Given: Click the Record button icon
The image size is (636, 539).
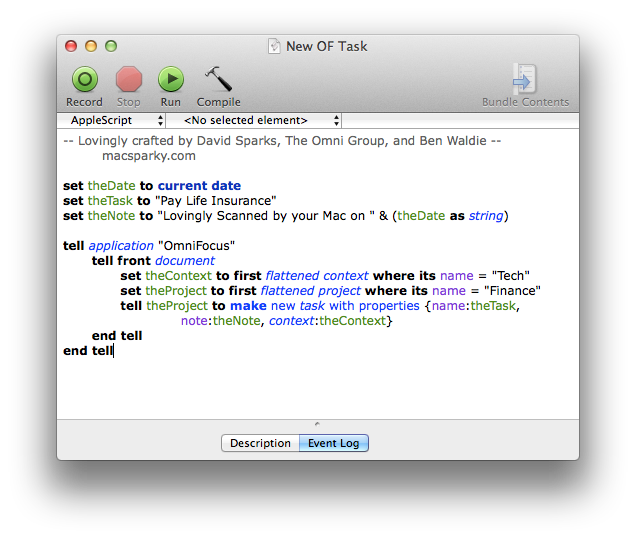Looking at the screenshot, I should coord(85,79).
